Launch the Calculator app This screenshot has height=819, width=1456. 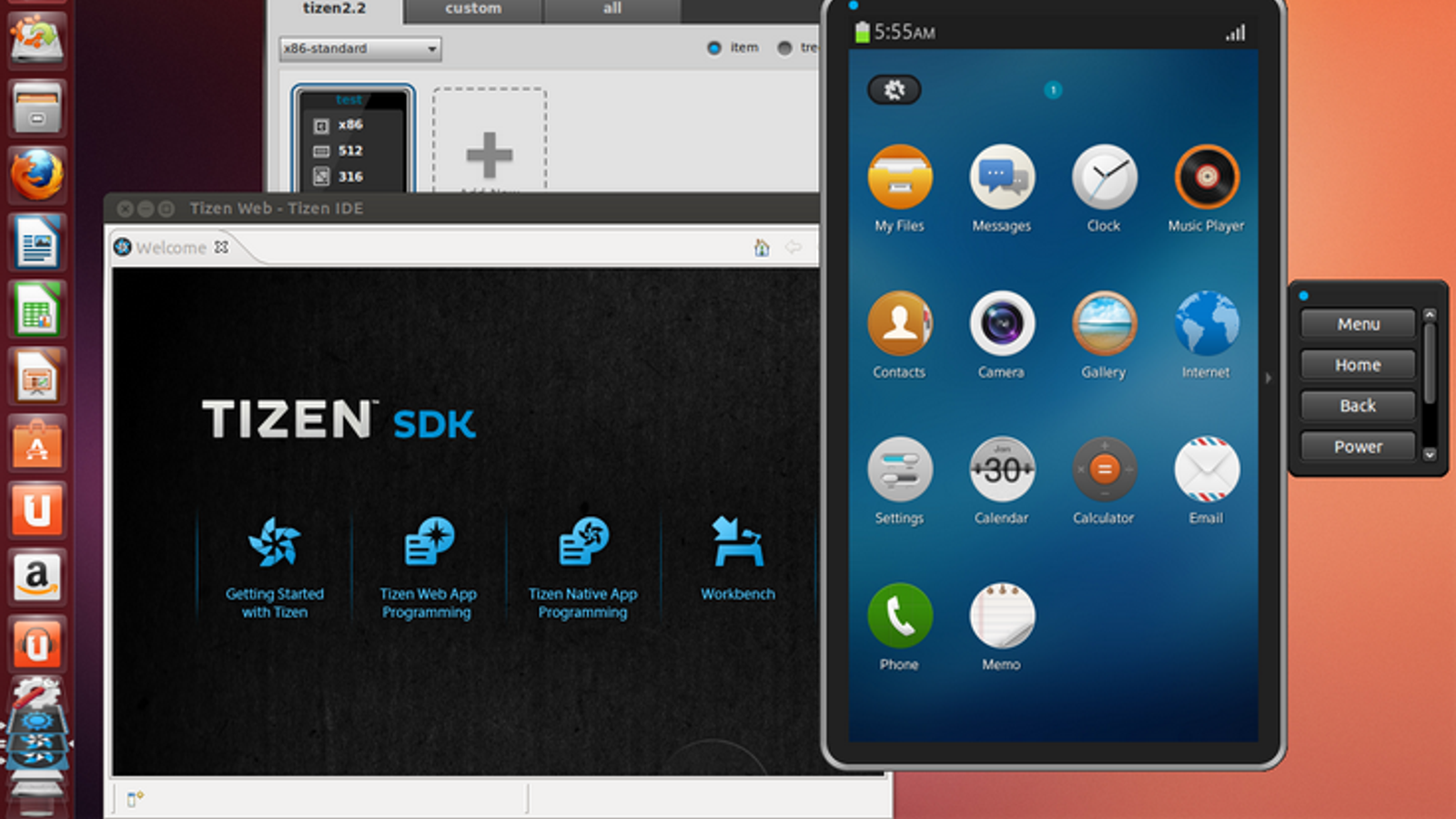[x=1104, y=470]
